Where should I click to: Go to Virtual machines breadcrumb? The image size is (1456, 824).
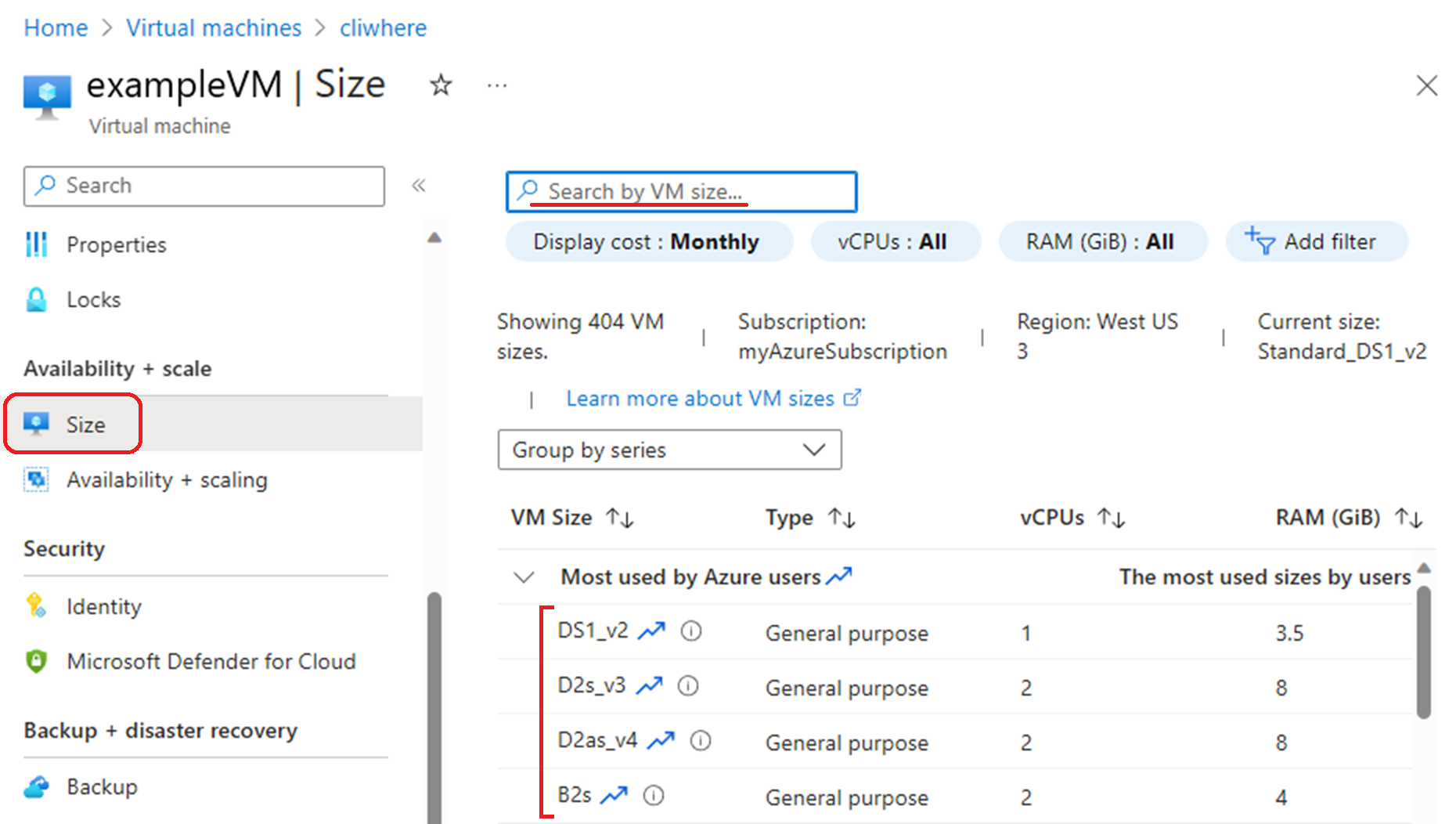coord(214,28)
